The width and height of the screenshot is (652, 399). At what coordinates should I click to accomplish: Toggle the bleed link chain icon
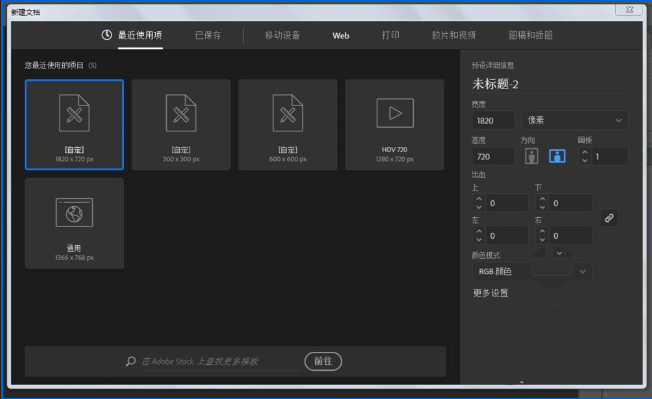click(x=609, y=218)
